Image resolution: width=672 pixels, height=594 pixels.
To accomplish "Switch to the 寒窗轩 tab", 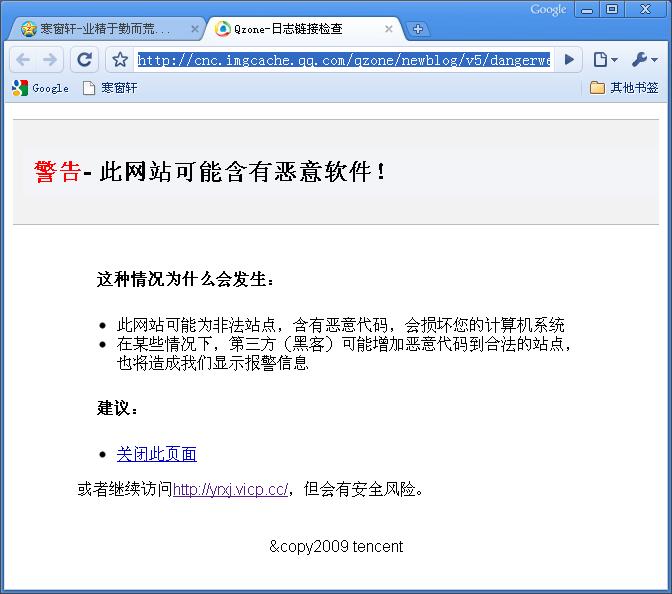I will 106,29.
